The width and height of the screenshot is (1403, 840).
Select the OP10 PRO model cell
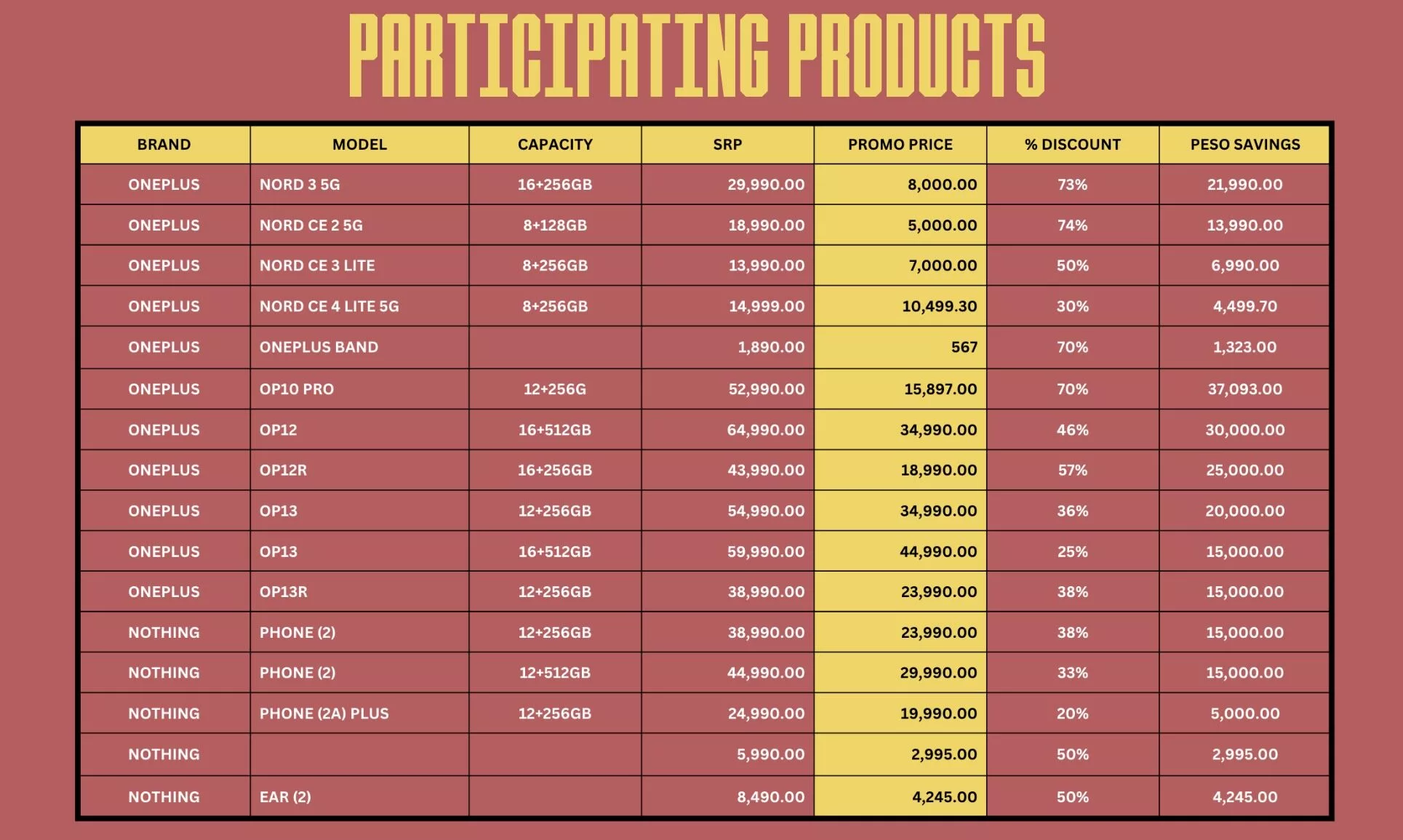297,389
